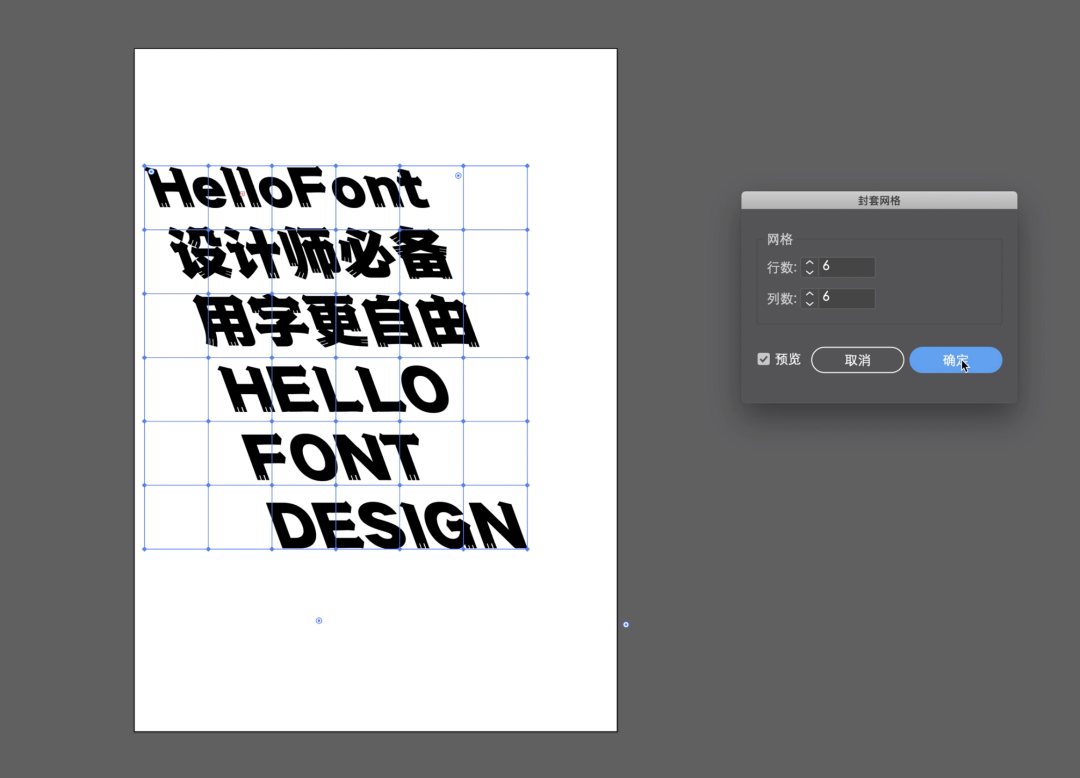Click the 列数 columns input field

pos(846,298)
